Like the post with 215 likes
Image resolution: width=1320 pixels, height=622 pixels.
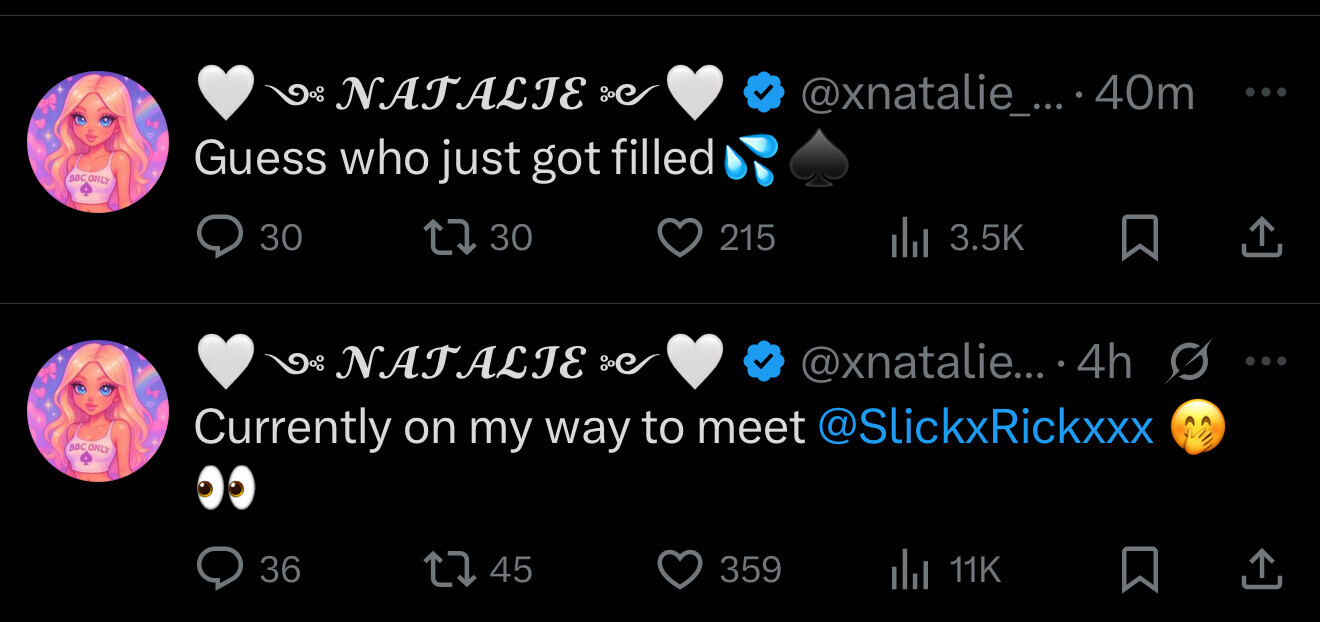[x=680, y=238]
